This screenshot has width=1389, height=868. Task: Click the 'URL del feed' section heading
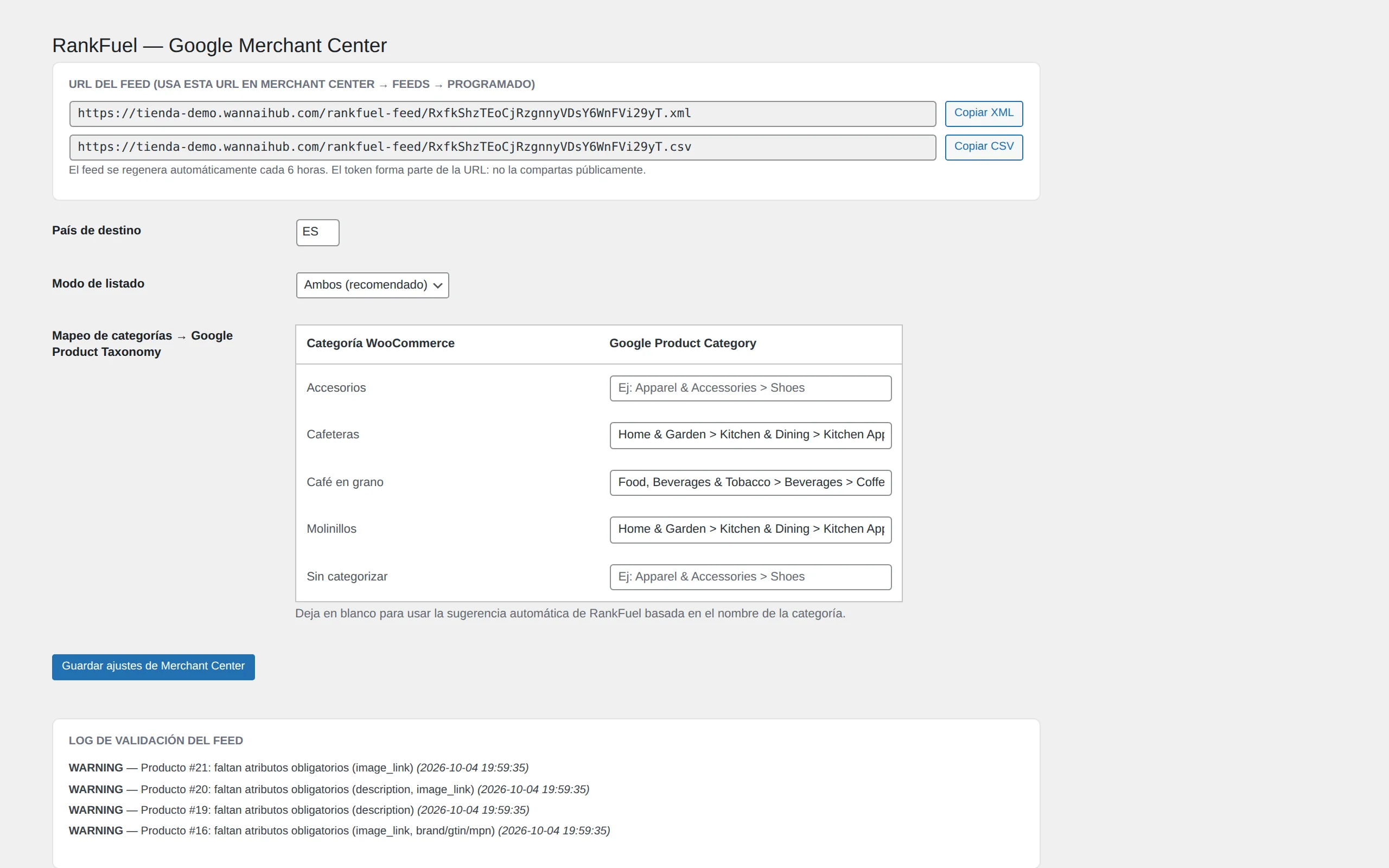[302, 85]
